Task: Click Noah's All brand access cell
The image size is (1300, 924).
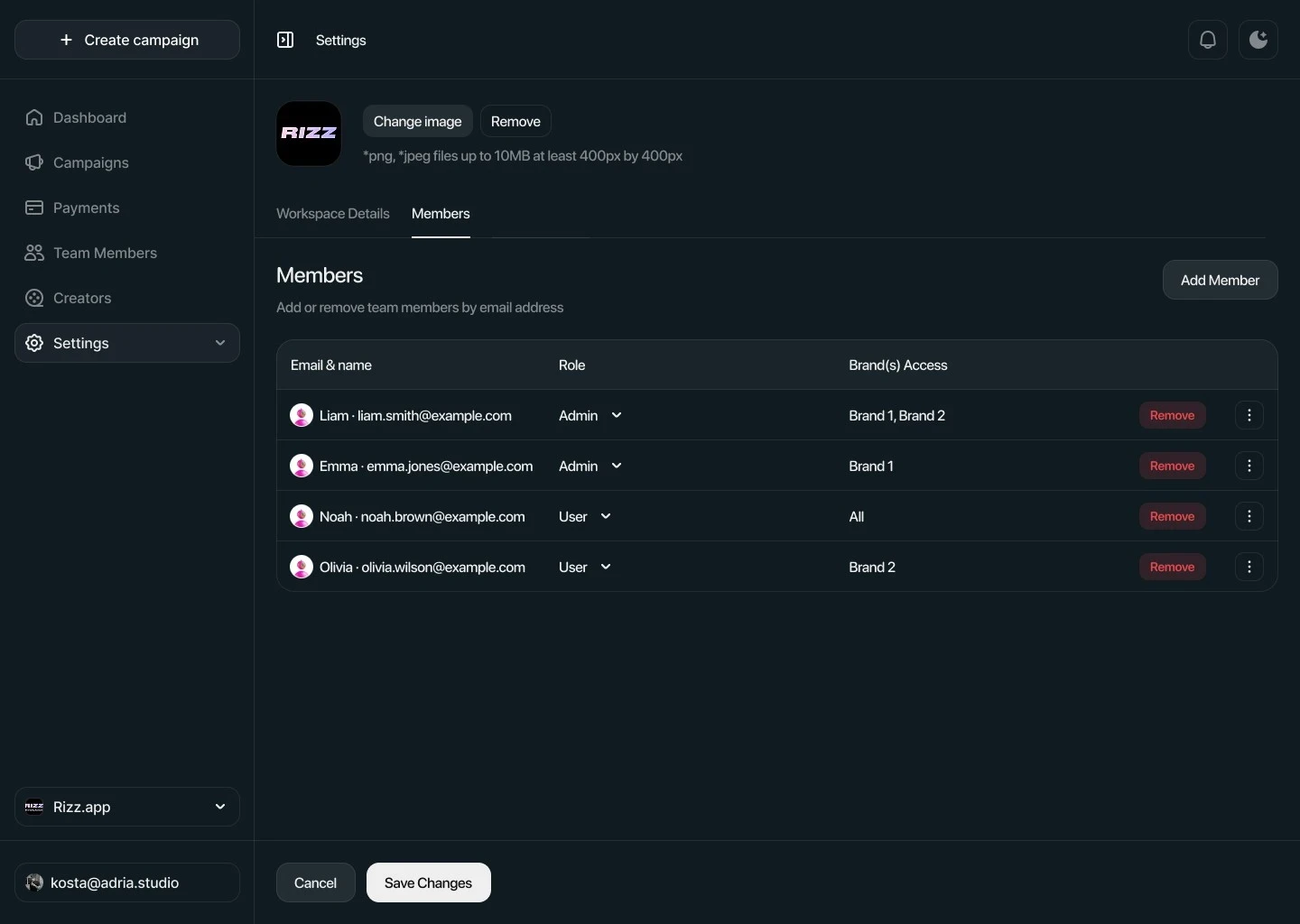Action: pos(857,516)
